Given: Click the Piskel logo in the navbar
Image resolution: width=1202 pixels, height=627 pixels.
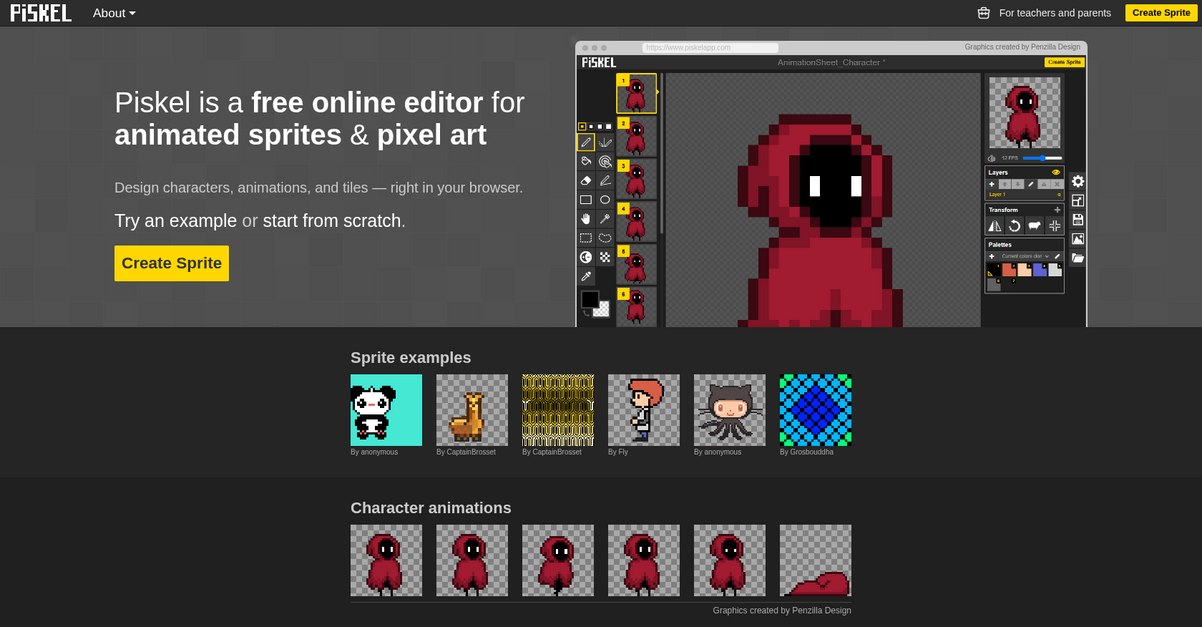Looking at the screenshot, I should point(41,13).
